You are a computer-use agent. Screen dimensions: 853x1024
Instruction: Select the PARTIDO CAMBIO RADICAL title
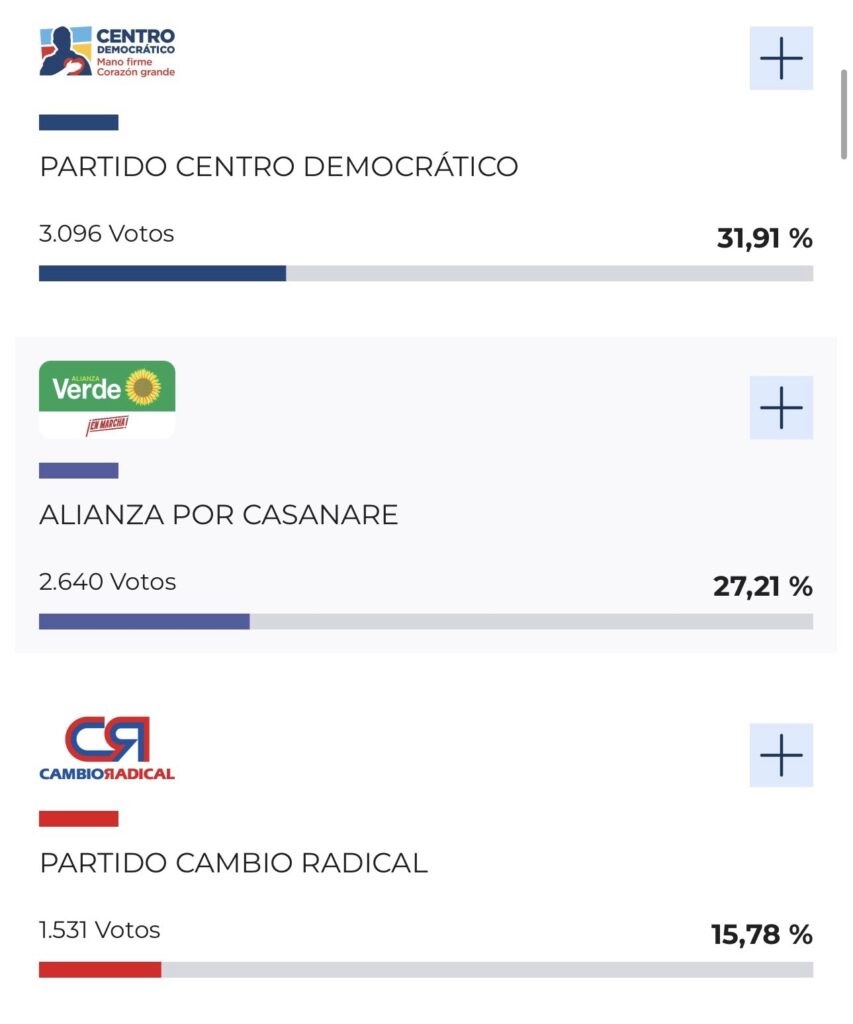click(234, 862)
